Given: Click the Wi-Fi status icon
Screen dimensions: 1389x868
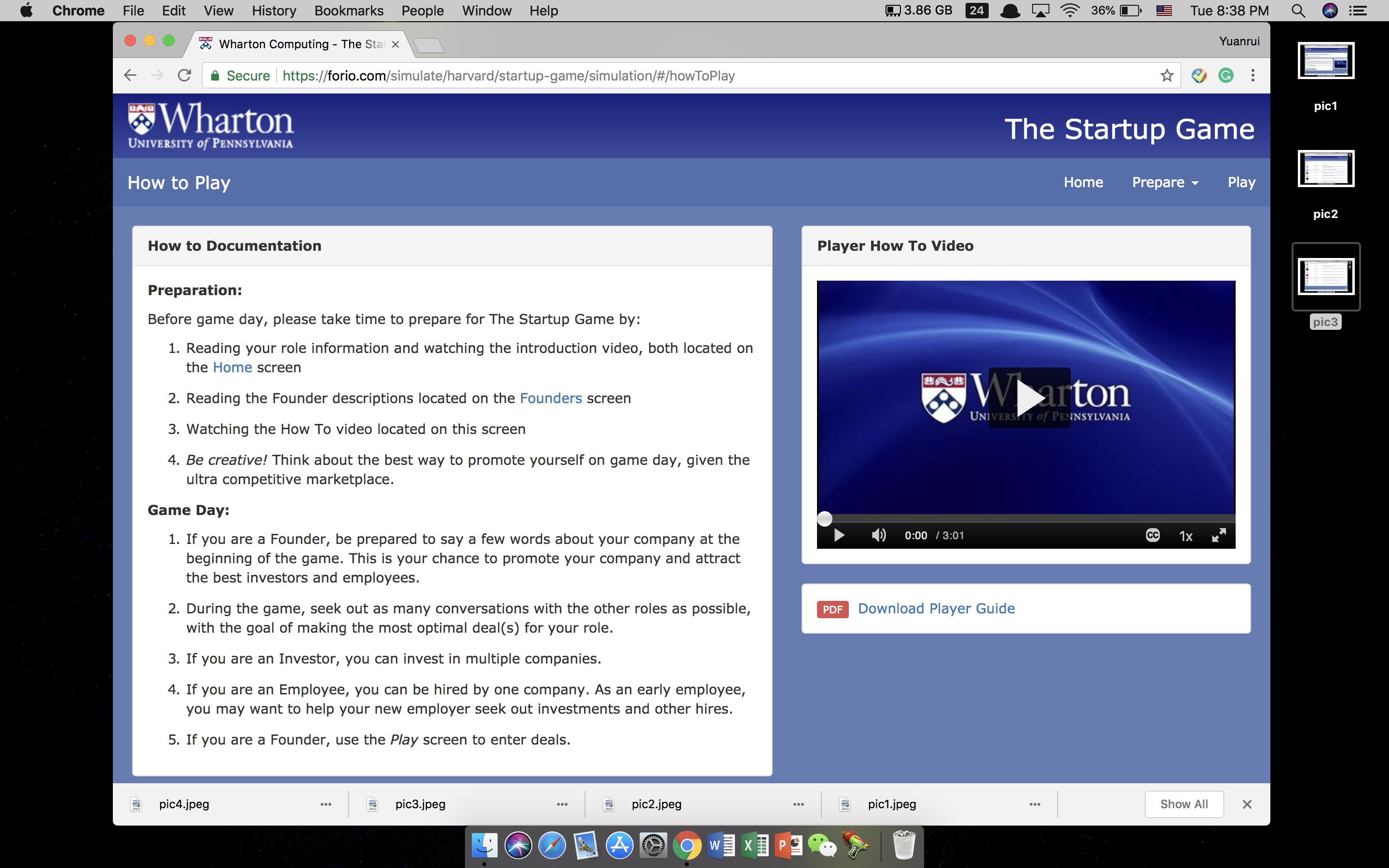Looking at the screenshot, I should click(1070, 10).
